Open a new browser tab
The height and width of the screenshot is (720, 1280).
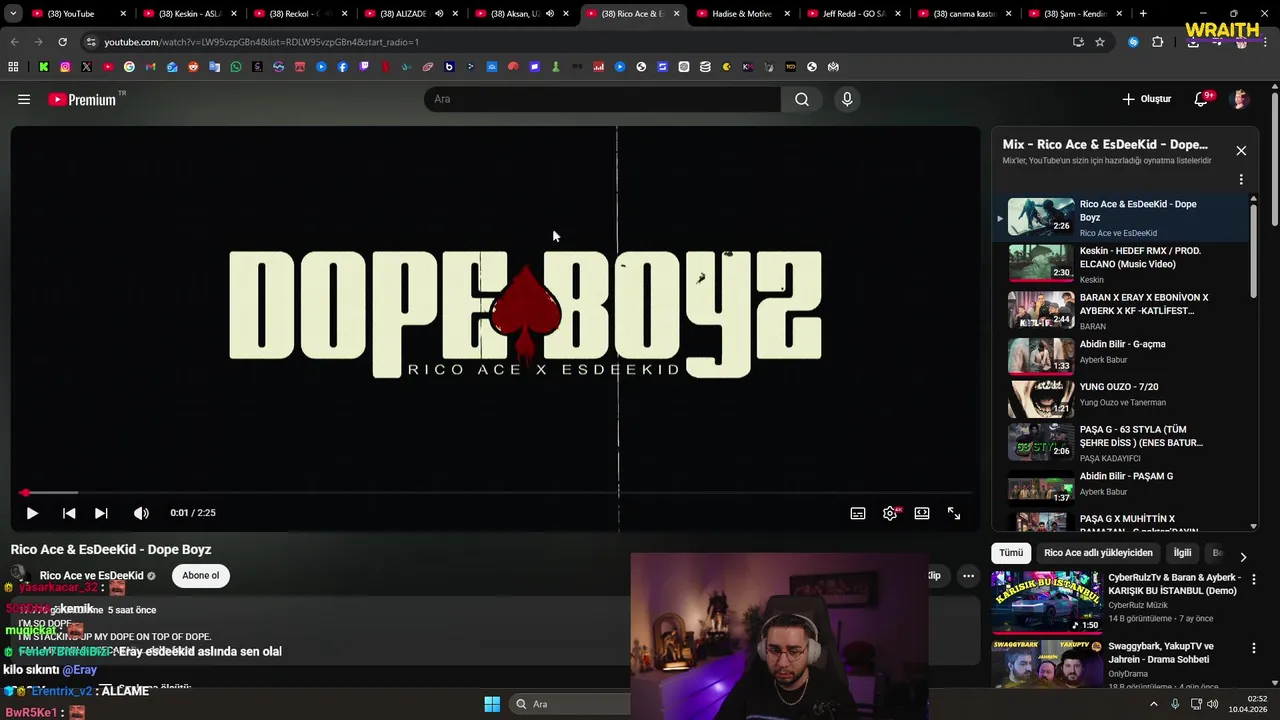click(1143, 14)
